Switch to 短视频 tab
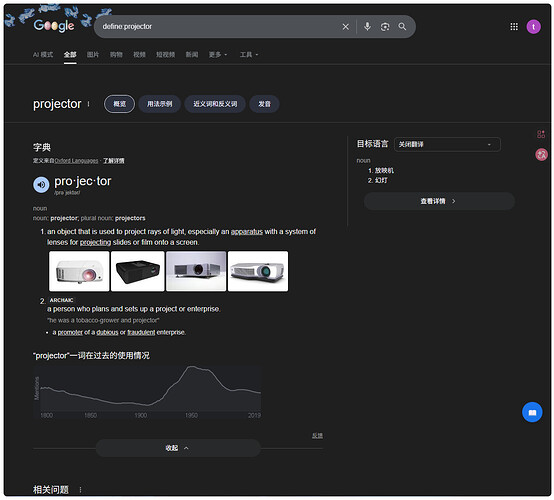This screenshot has width=554, height=500. 165,55
